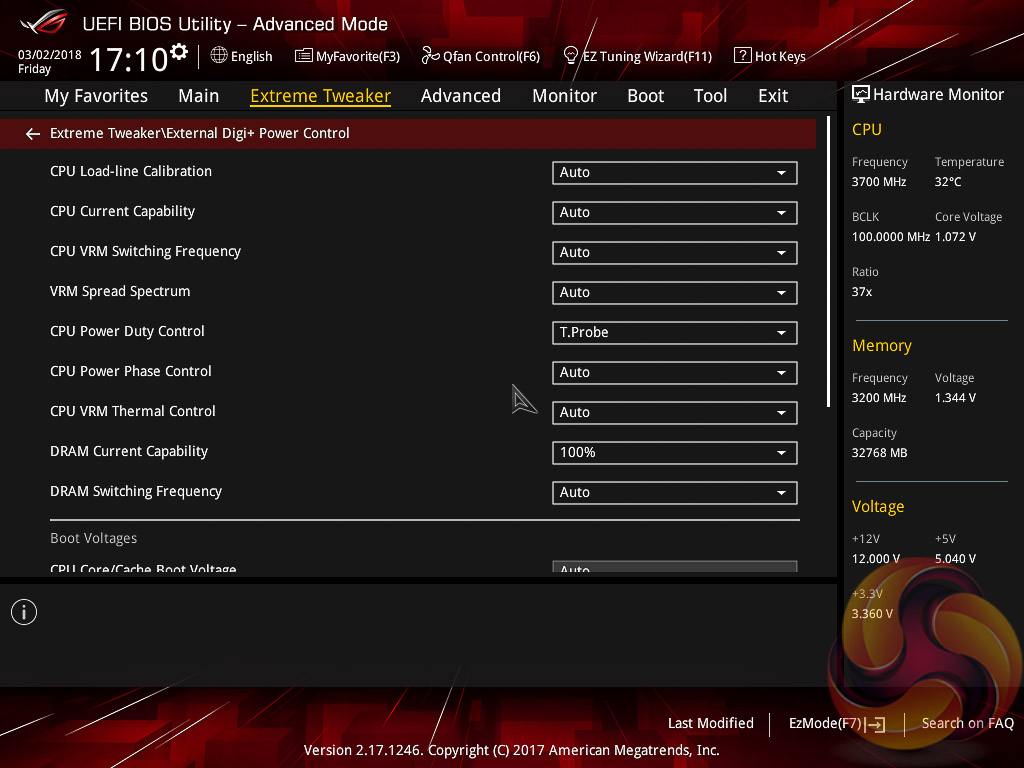
Task: Click BCLK value 100.0000 MHz
Action: (x=891, y=237)
